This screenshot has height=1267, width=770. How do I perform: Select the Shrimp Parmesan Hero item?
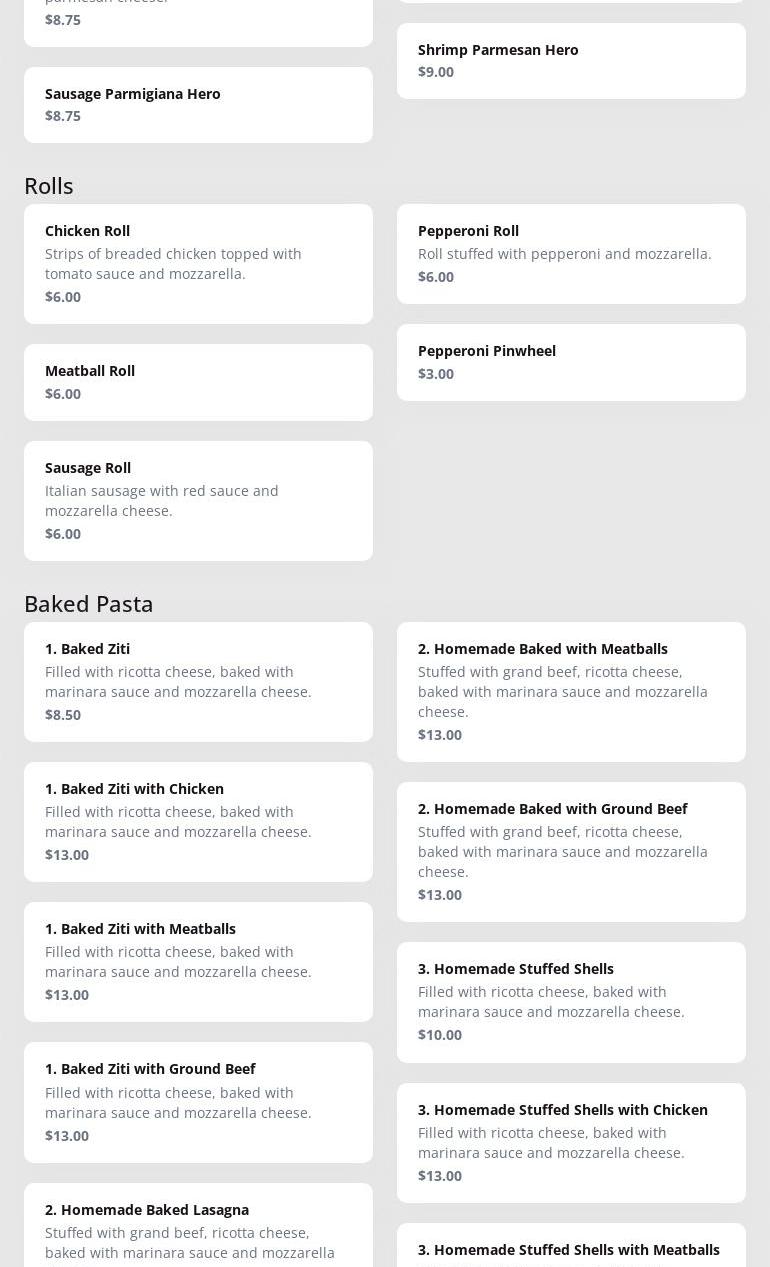(571, 60)
